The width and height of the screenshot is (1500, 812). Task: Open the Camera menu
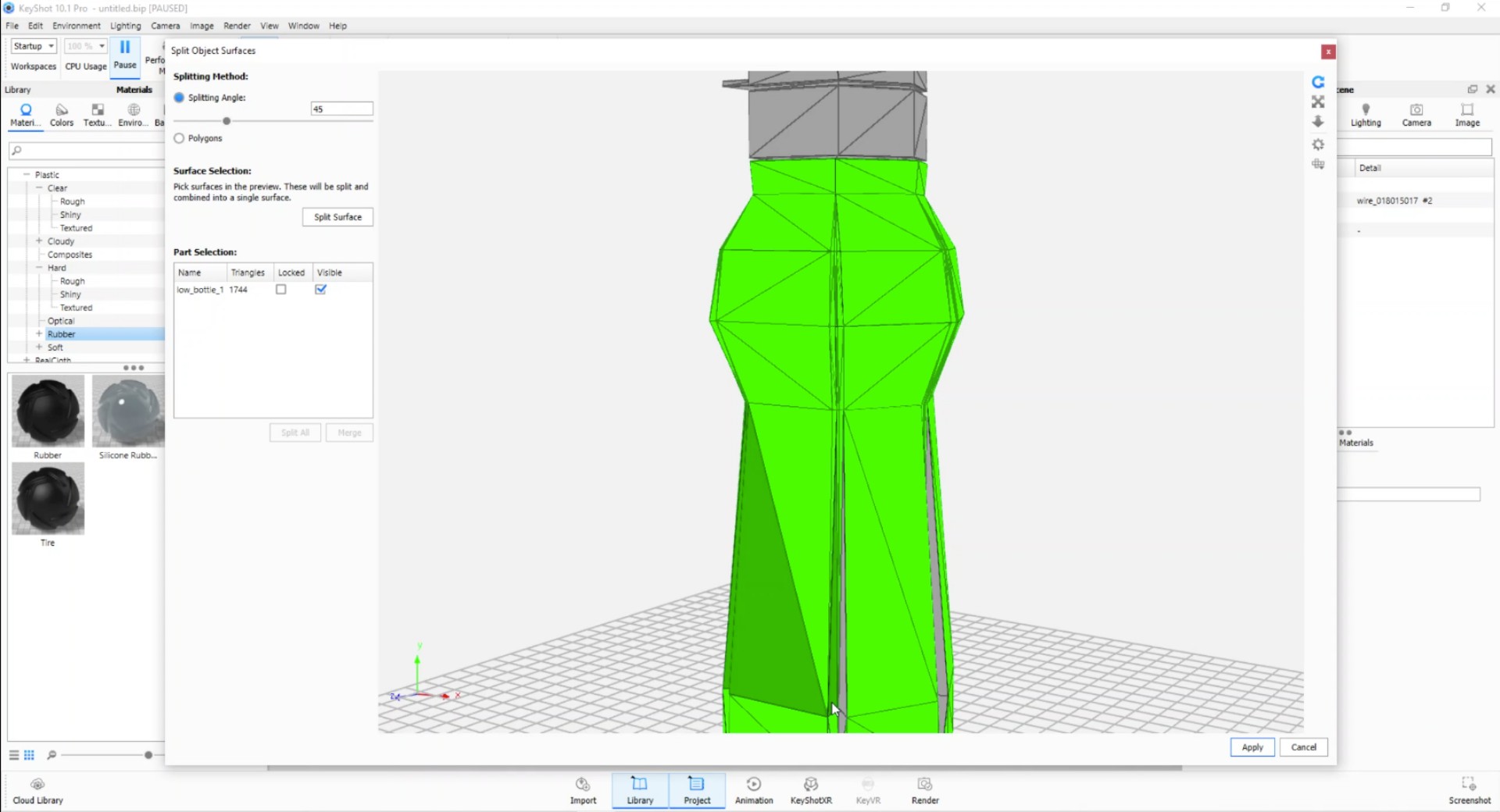point(165,25)
